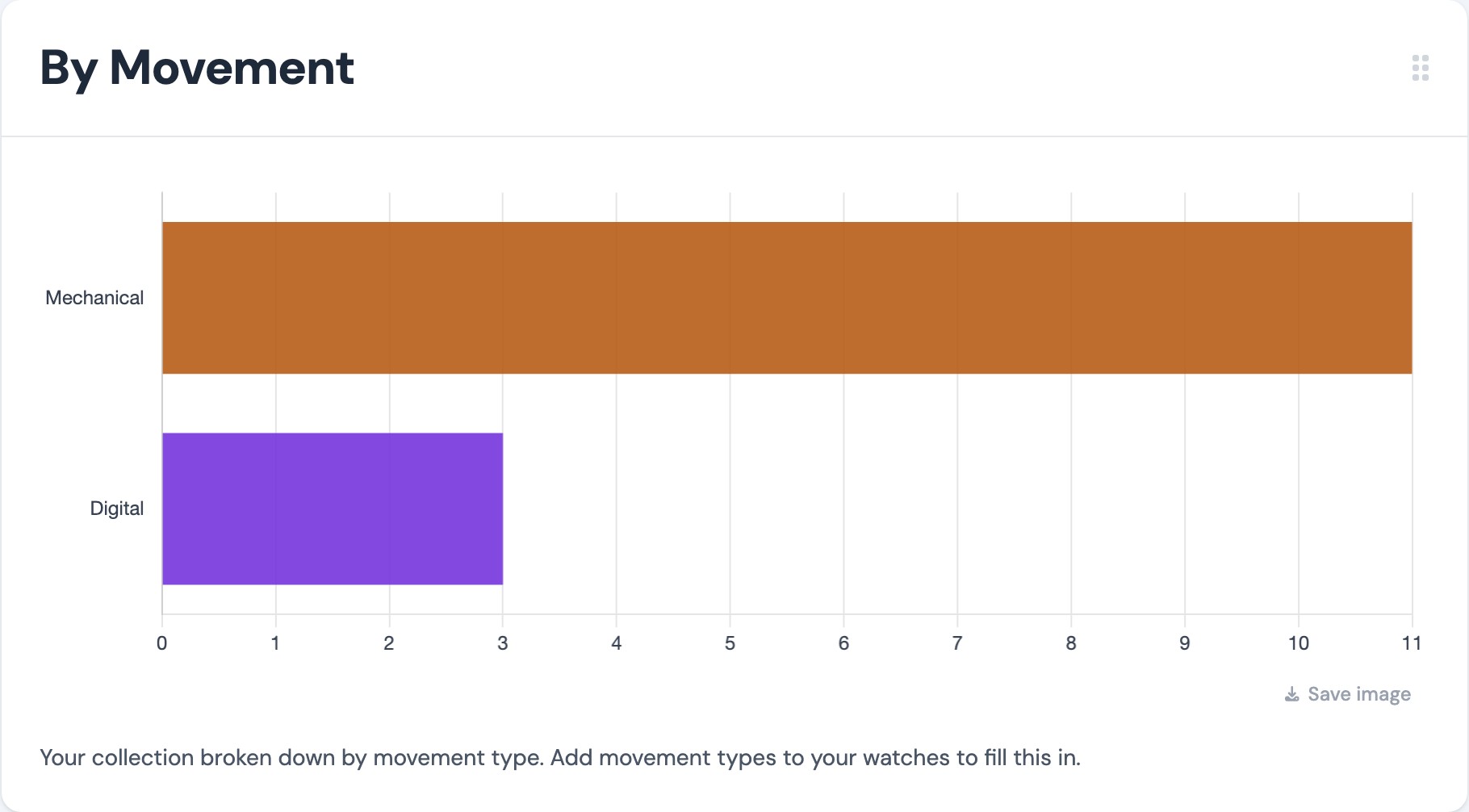Select the orange Mechanical bar

pos(787,298)
